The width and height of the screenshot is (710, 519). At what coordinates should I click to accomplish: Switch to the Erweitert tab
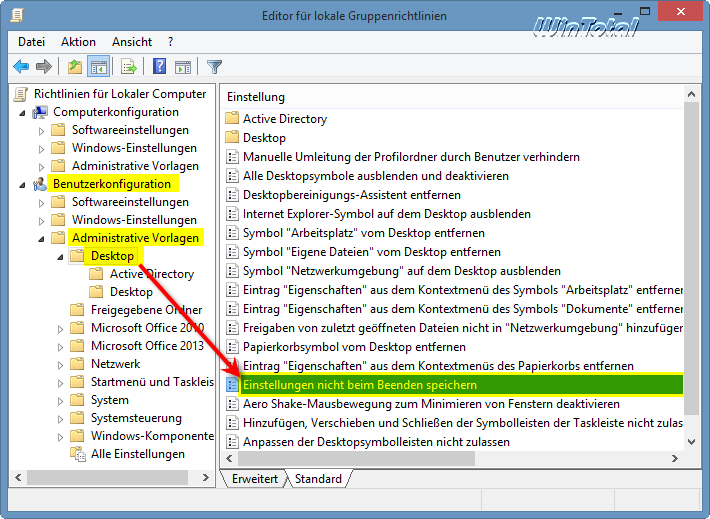255,479
